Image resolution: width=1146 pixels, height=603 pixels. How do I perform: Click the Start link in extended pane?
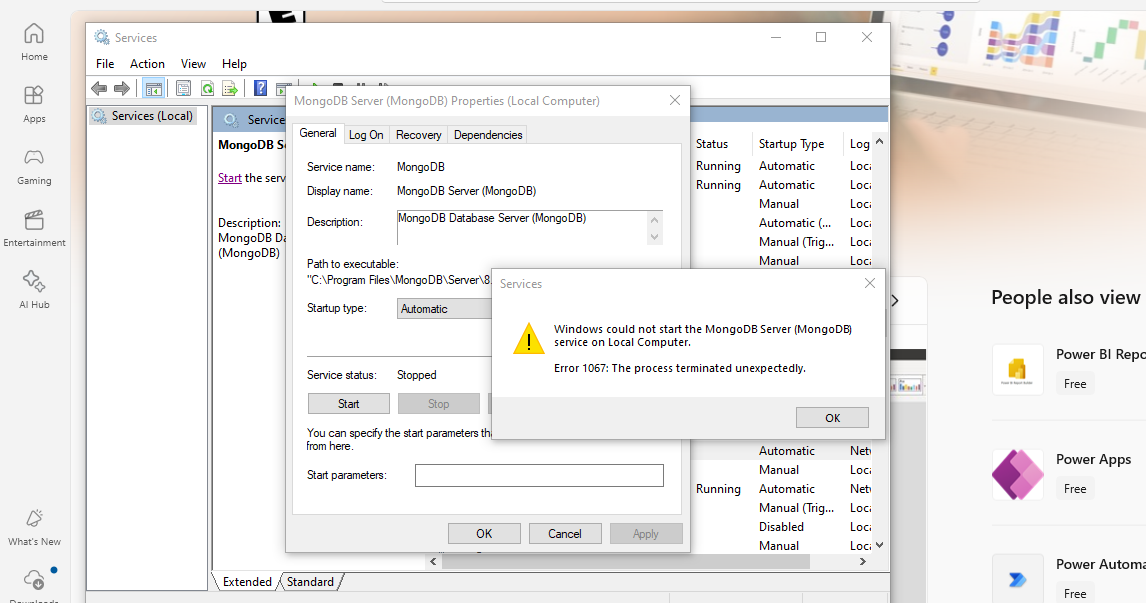point(229,178)
